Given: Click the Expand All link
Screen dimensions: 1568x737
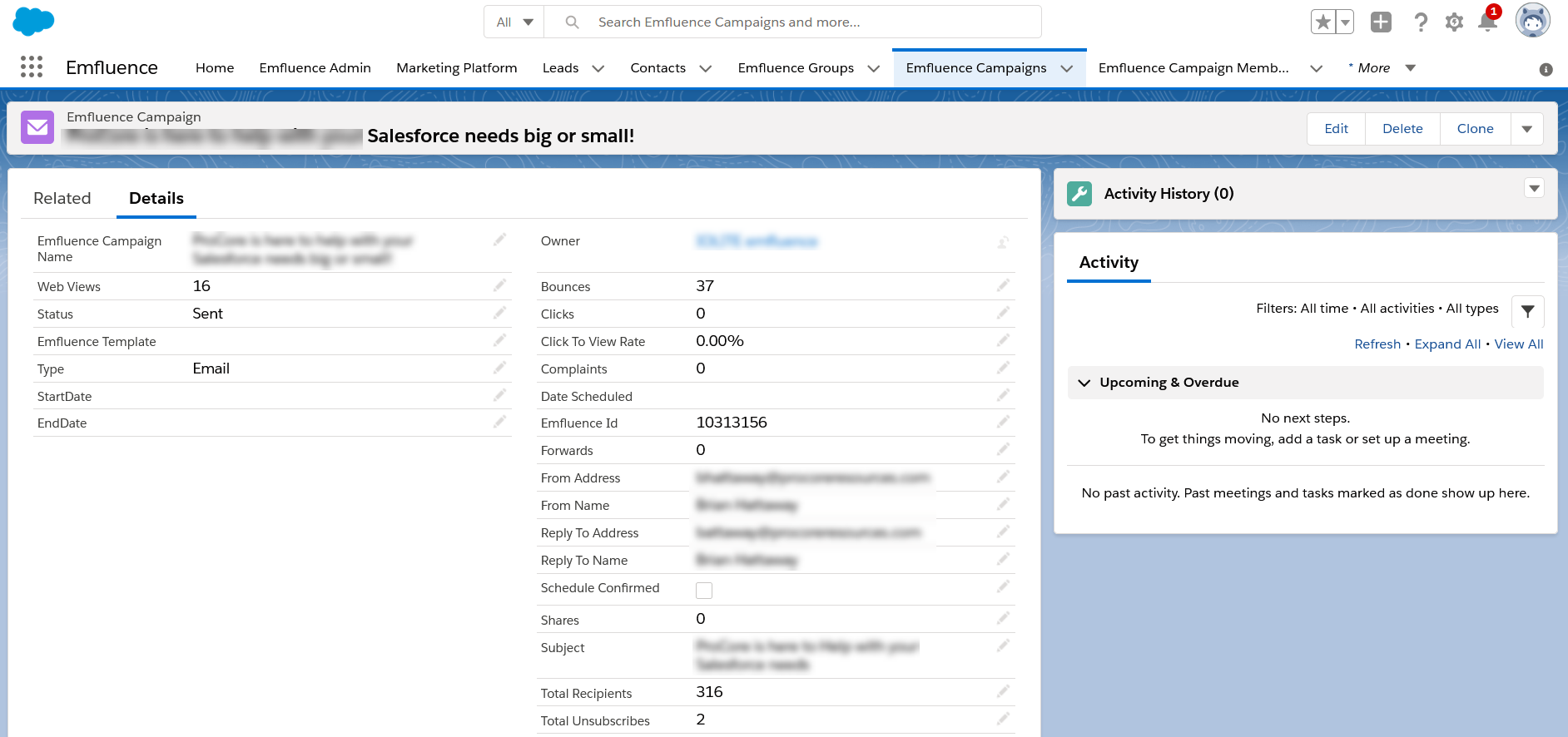Looking at the screenshot, I should (x=1447, y=344).
